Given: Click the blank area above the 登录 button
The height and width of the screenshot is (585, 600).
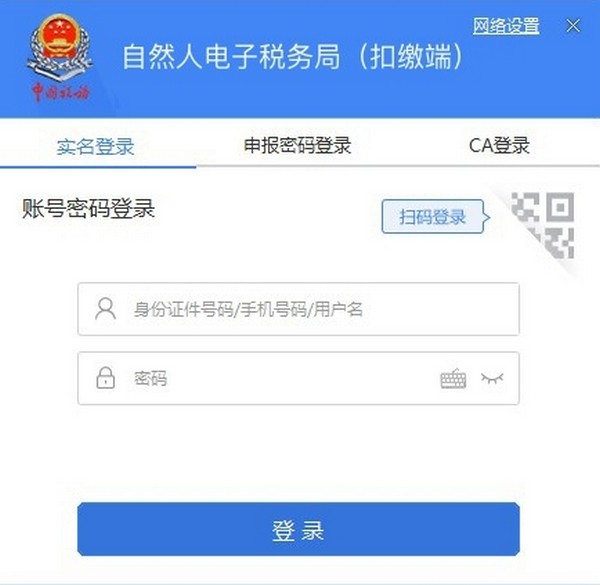Looking at the screenshot, I should click(298, 453).
